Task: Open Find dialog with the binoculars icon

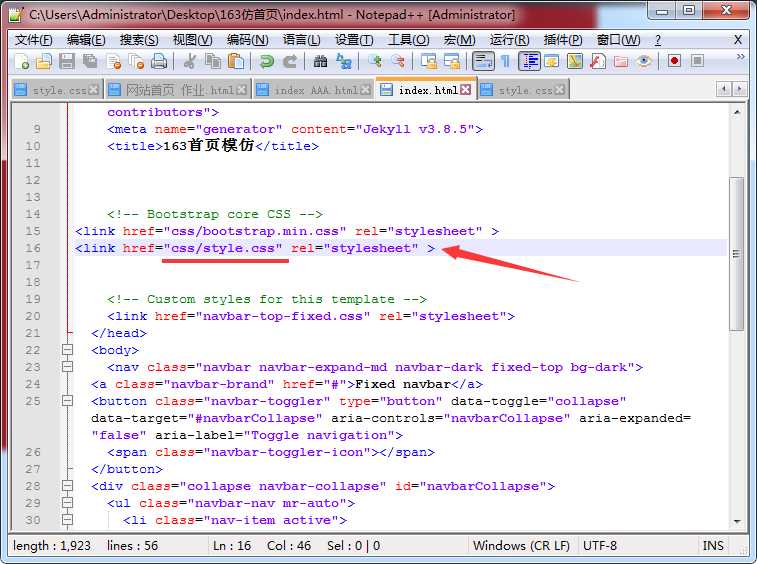Action: click(320, 61)
